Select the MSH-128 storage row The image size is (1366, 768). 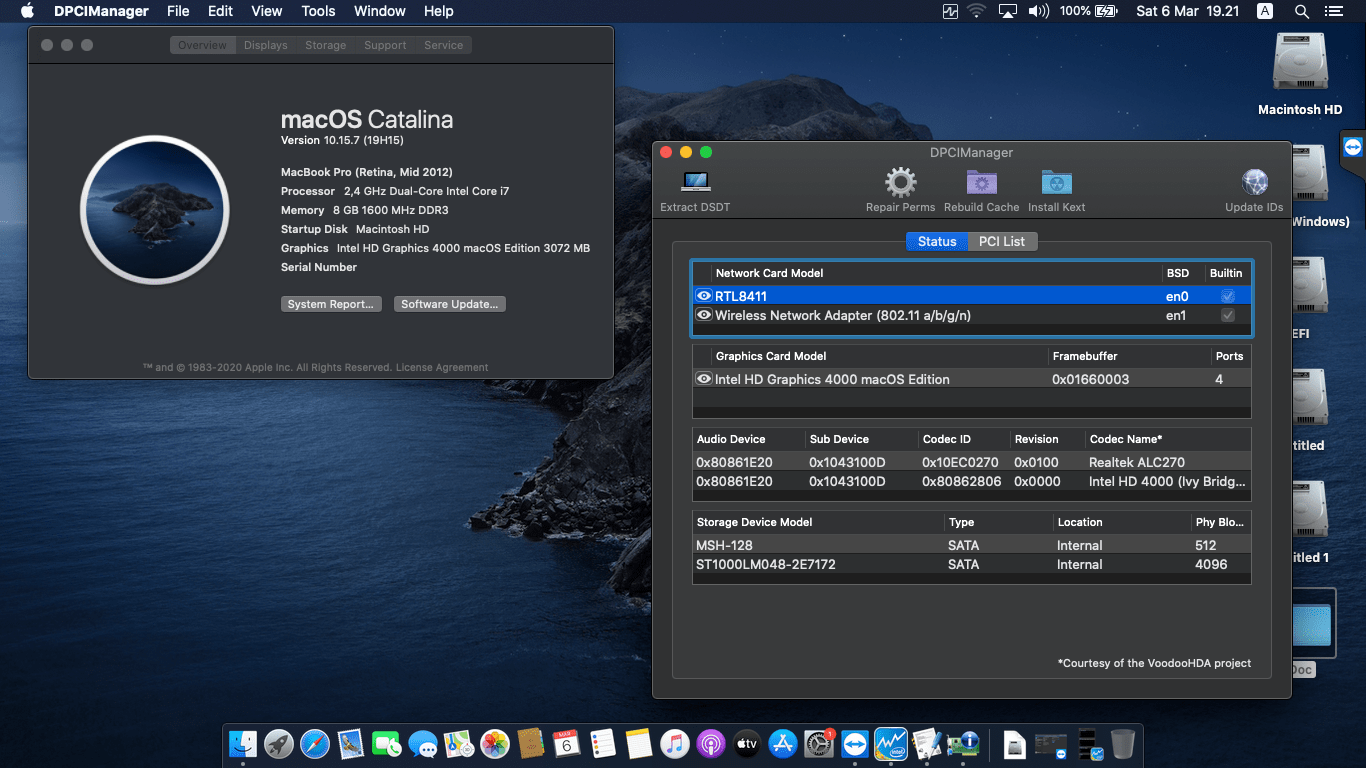(x=971, y=545)
